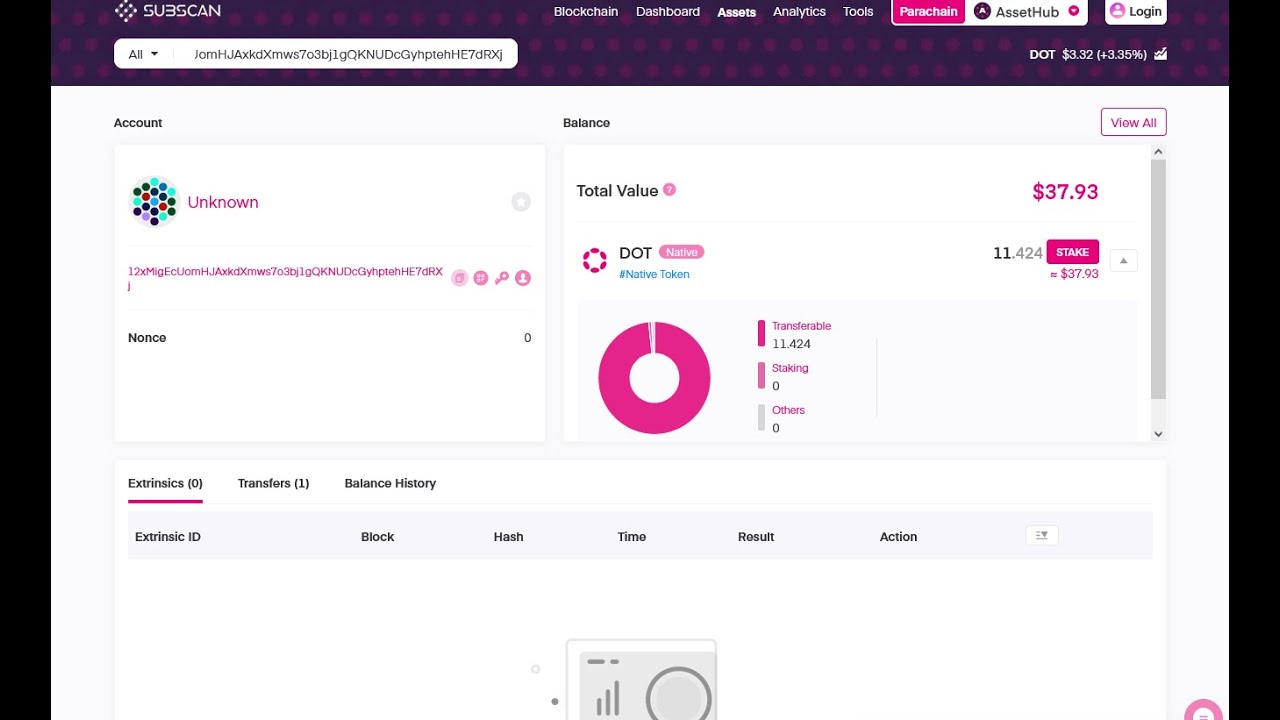Open the #Native Token link
The image size is (1280, 720).
coord(654,274)
